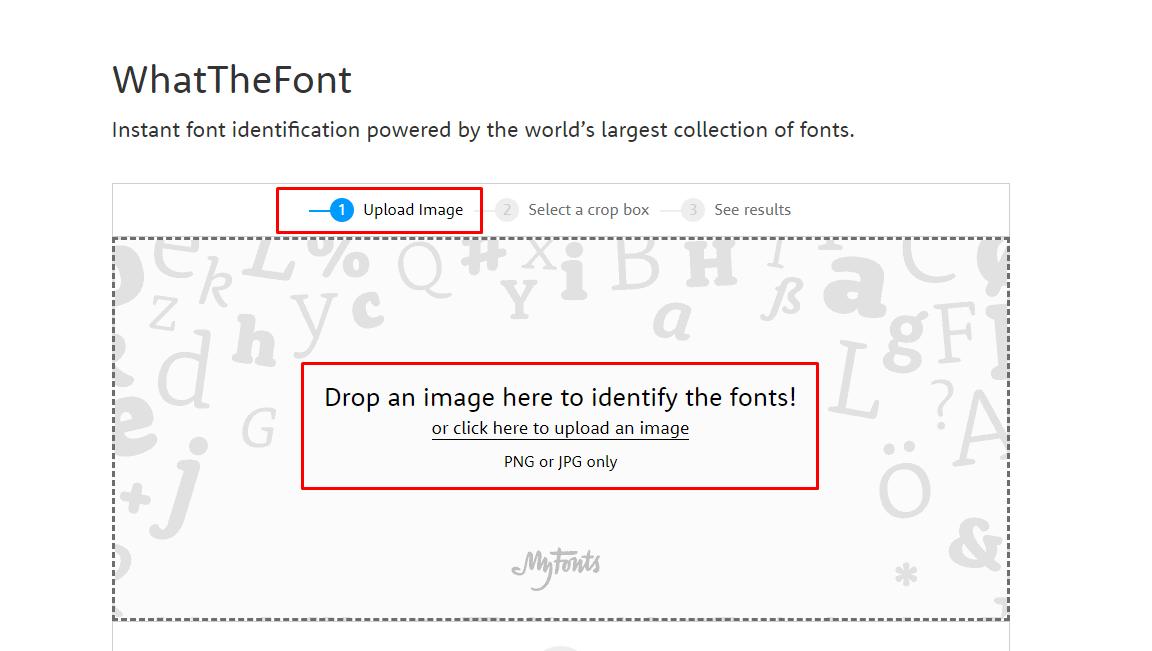The image size is (1152, 651).
Task: Switch to the Select a crop box step
Action: 588,210
